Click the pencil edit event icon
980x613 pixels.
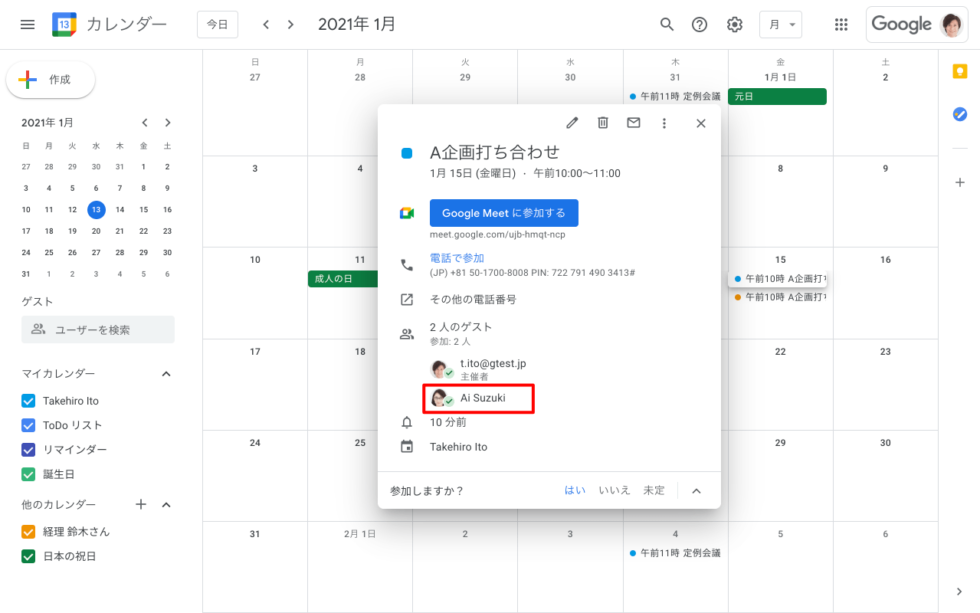(x=572, y=123)
